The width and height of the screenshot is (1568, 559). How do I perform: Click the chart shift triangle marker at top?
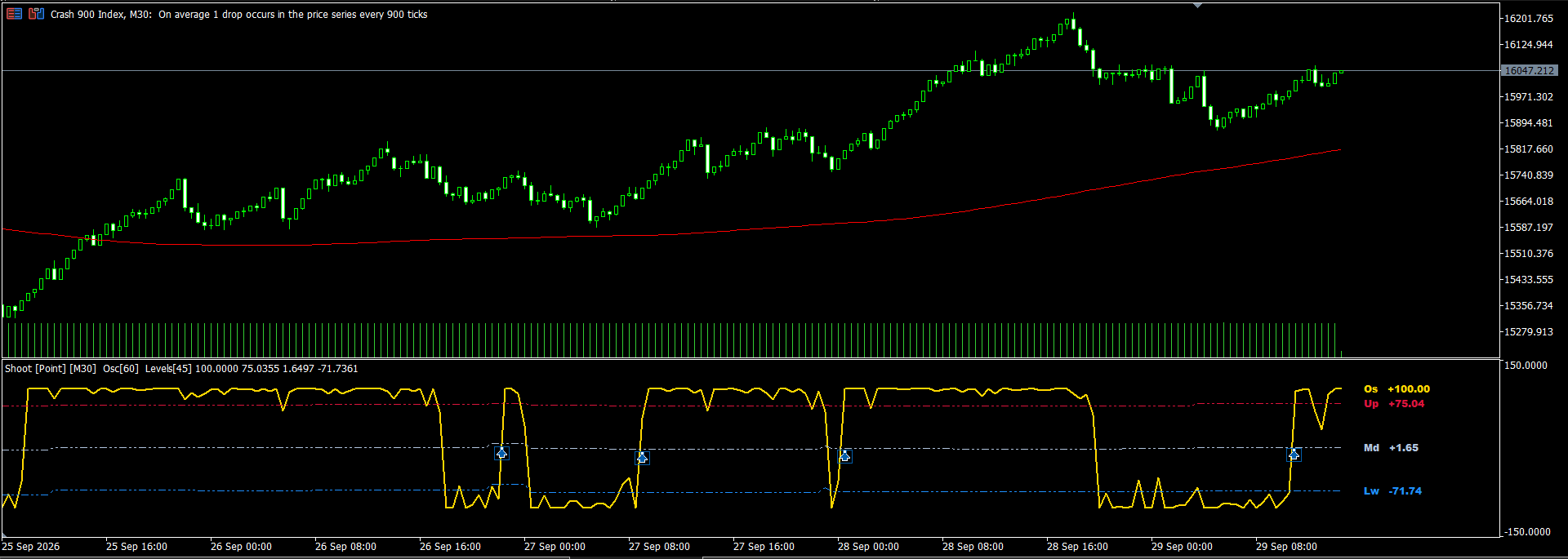coord(1197,5)
